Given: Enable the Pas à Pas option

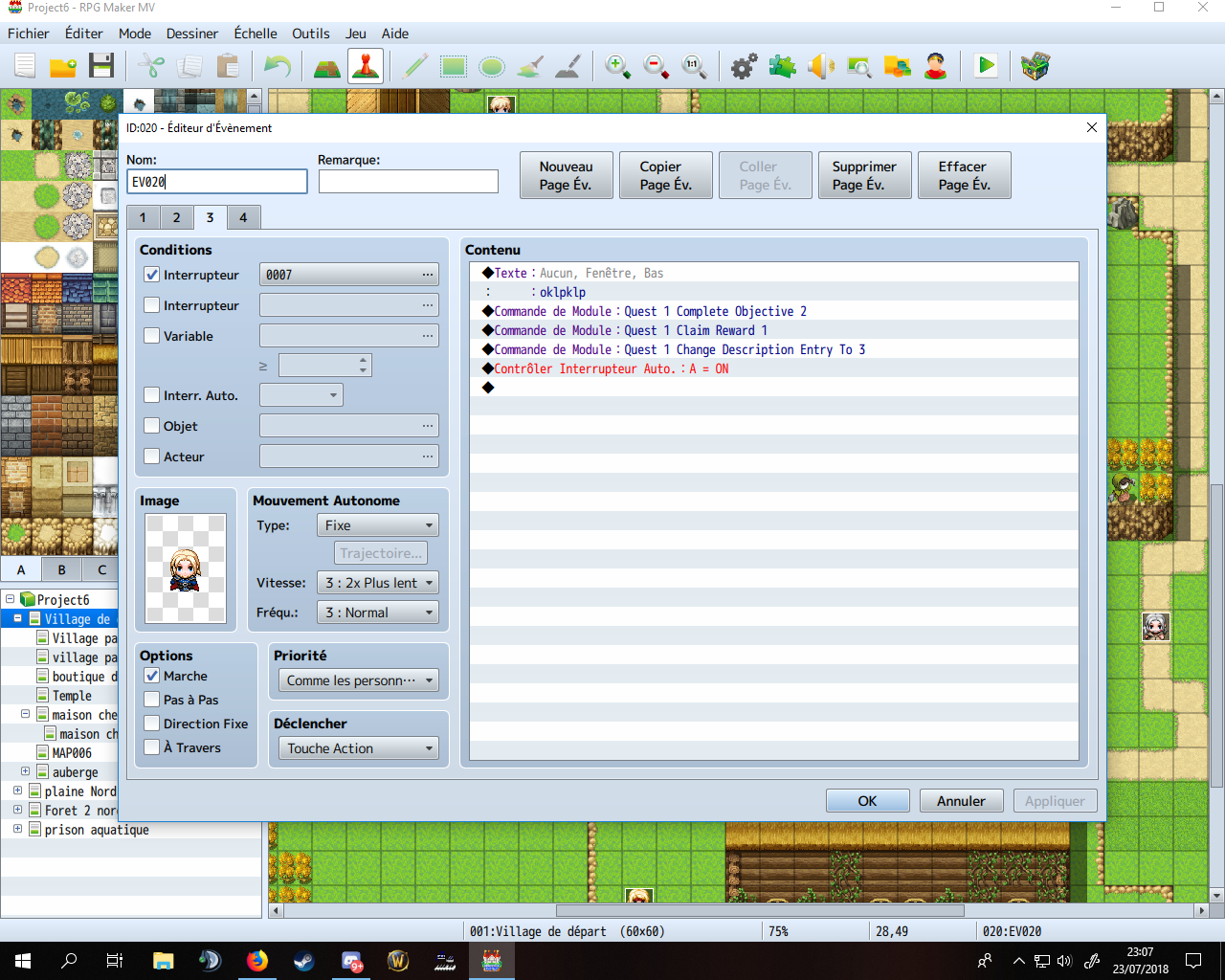Looking at the screenshot, I should (151, 700).
